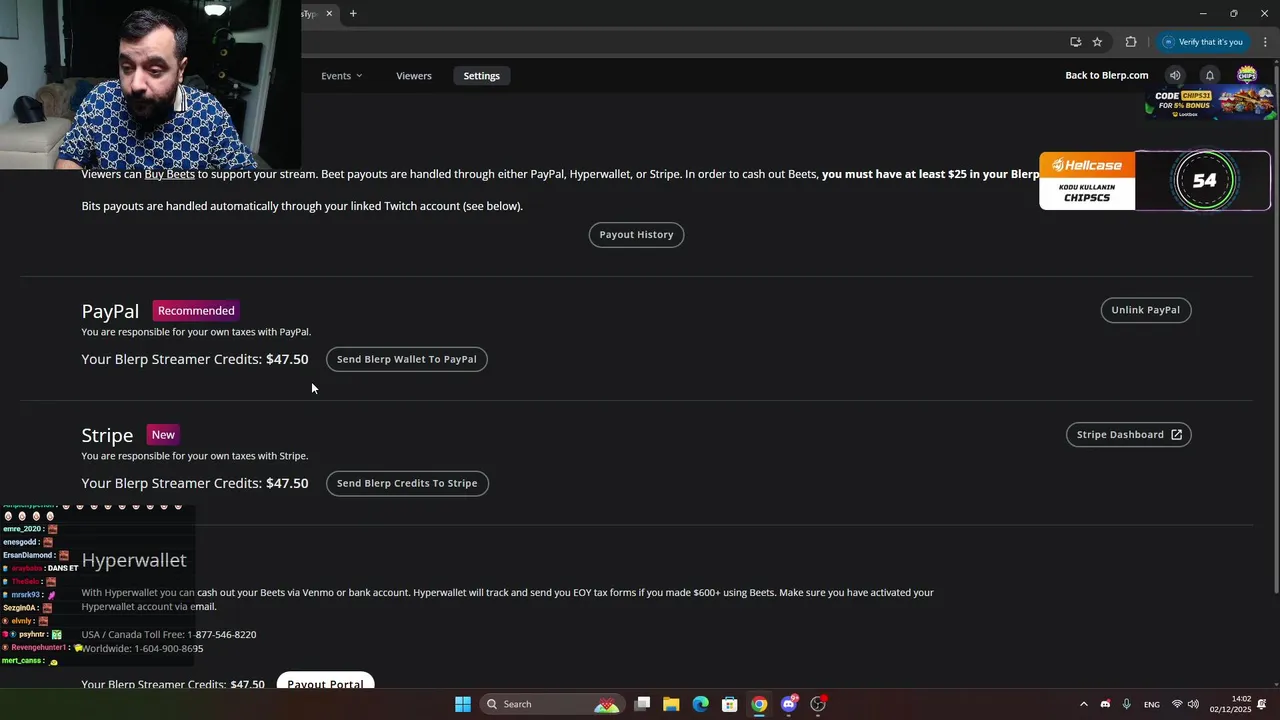The image size is (1280, 720).
Task: Open the Stripe Dashboard external link
Action: [1128, 435]
